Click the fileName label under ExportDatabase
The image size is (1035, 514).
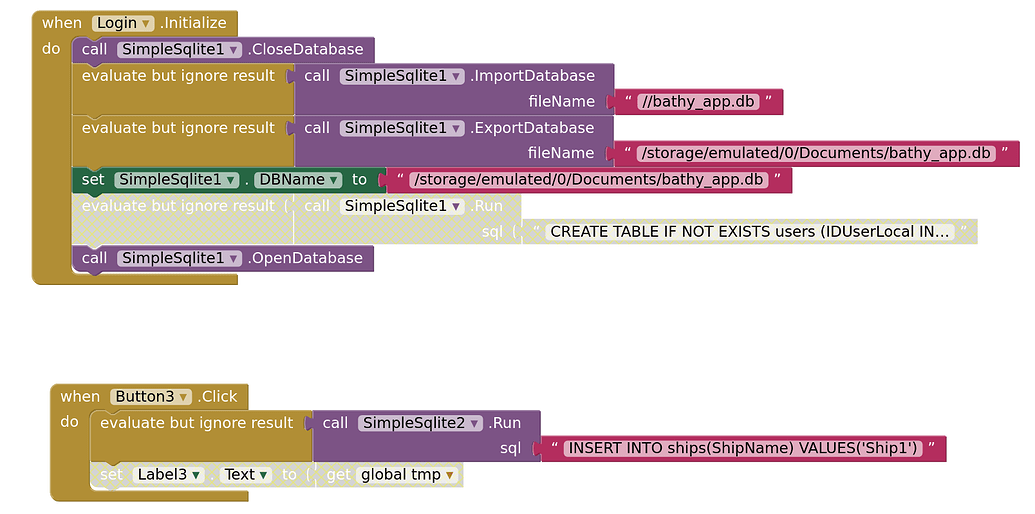click(x=561, y=153)
